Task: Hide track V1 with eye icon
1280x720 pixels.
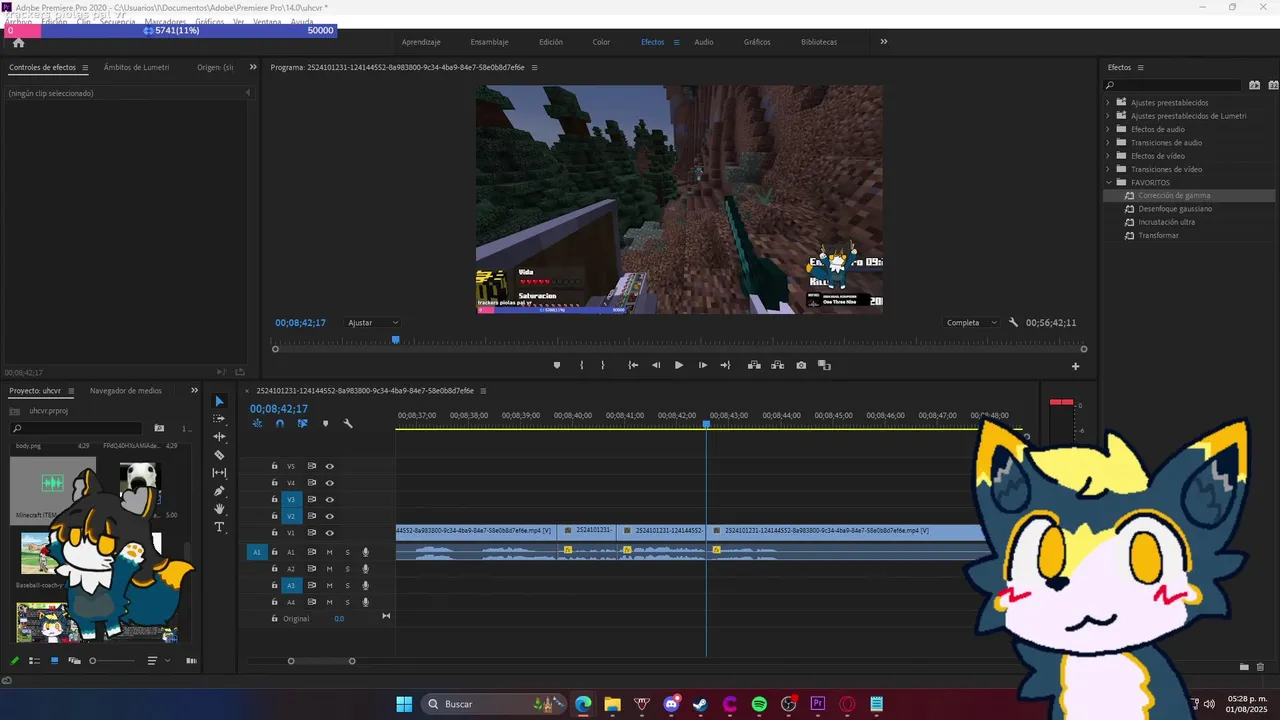Action: [329, 533]
